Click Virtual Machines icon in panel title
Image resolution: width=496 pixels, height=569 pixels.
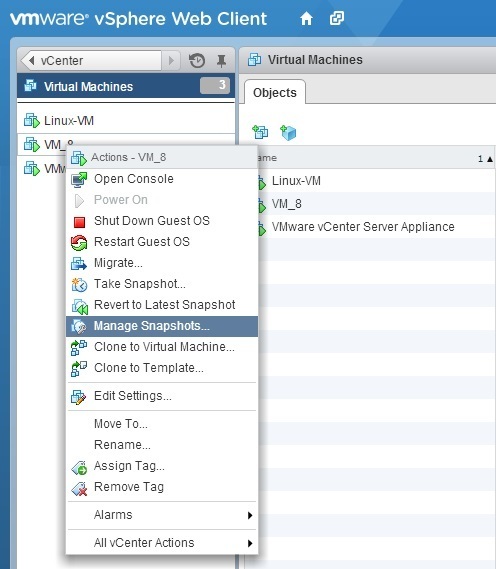(255, 60)
